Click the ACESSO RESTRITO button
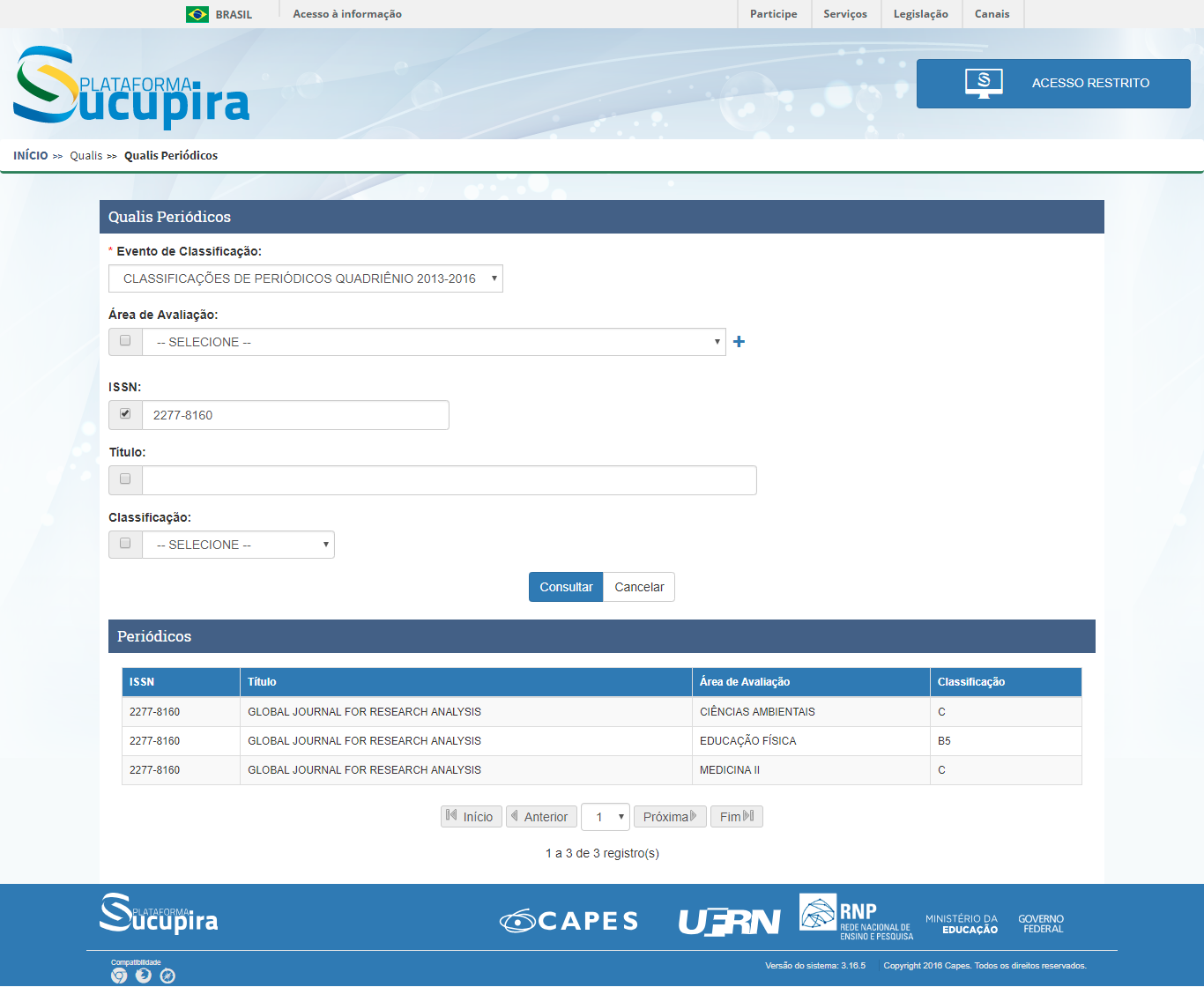This screenshot has width=1204, height=987. tap(1053, 84)
